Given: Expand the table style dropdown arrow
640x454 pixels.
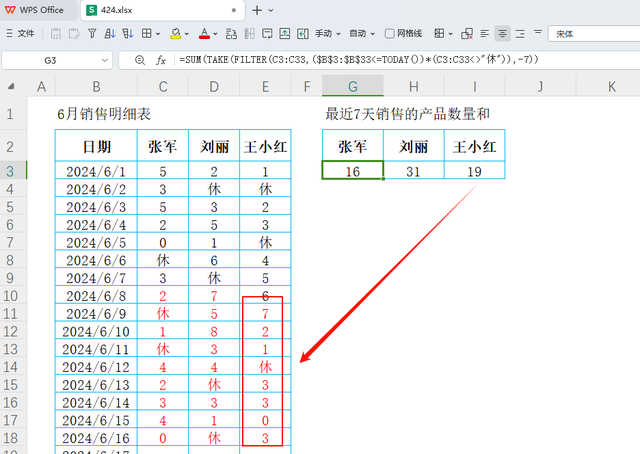Looking at the screenshot, I should [x=451, y=34].
